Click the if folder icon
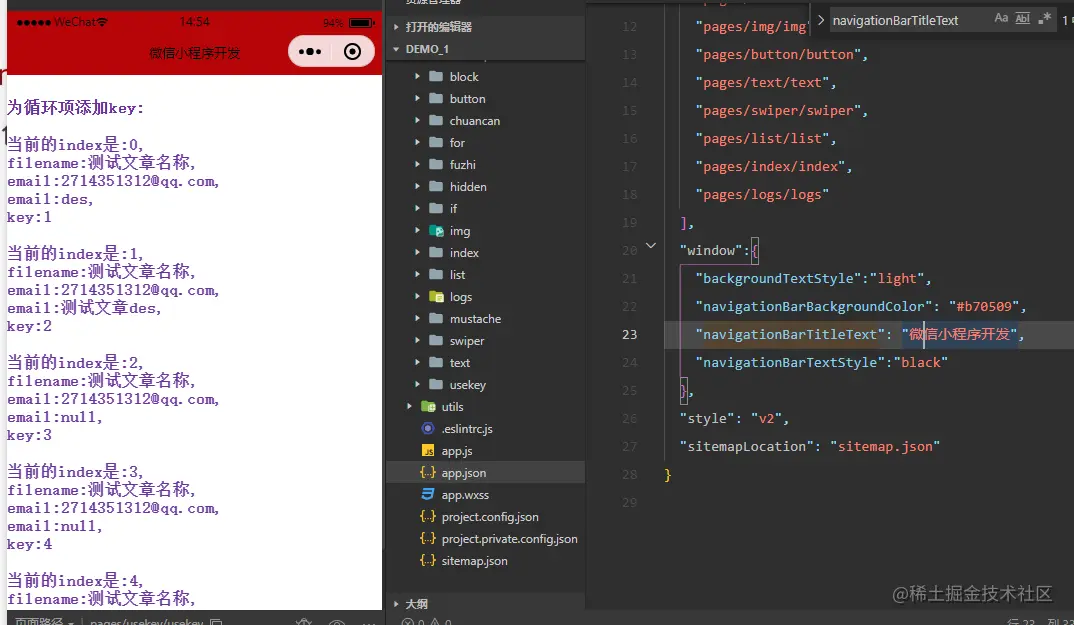 click(x=436, y=208)
